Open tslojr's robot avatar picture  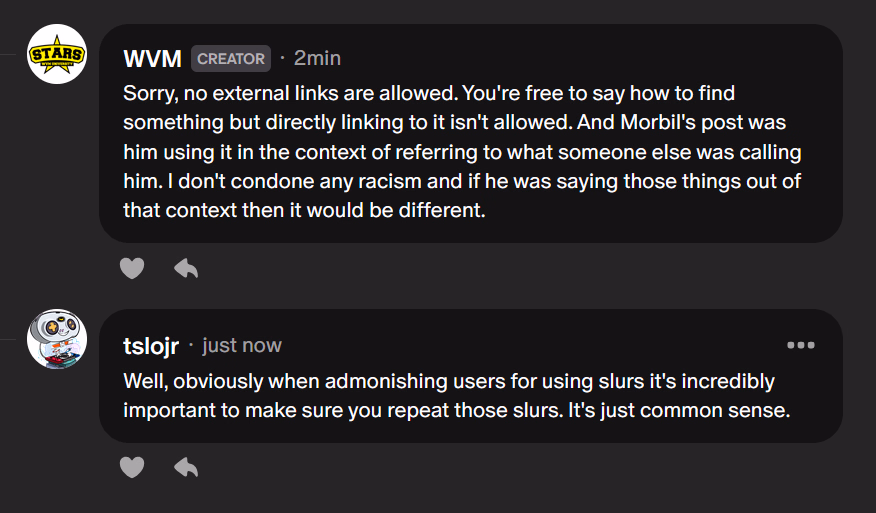click(57, 339)
